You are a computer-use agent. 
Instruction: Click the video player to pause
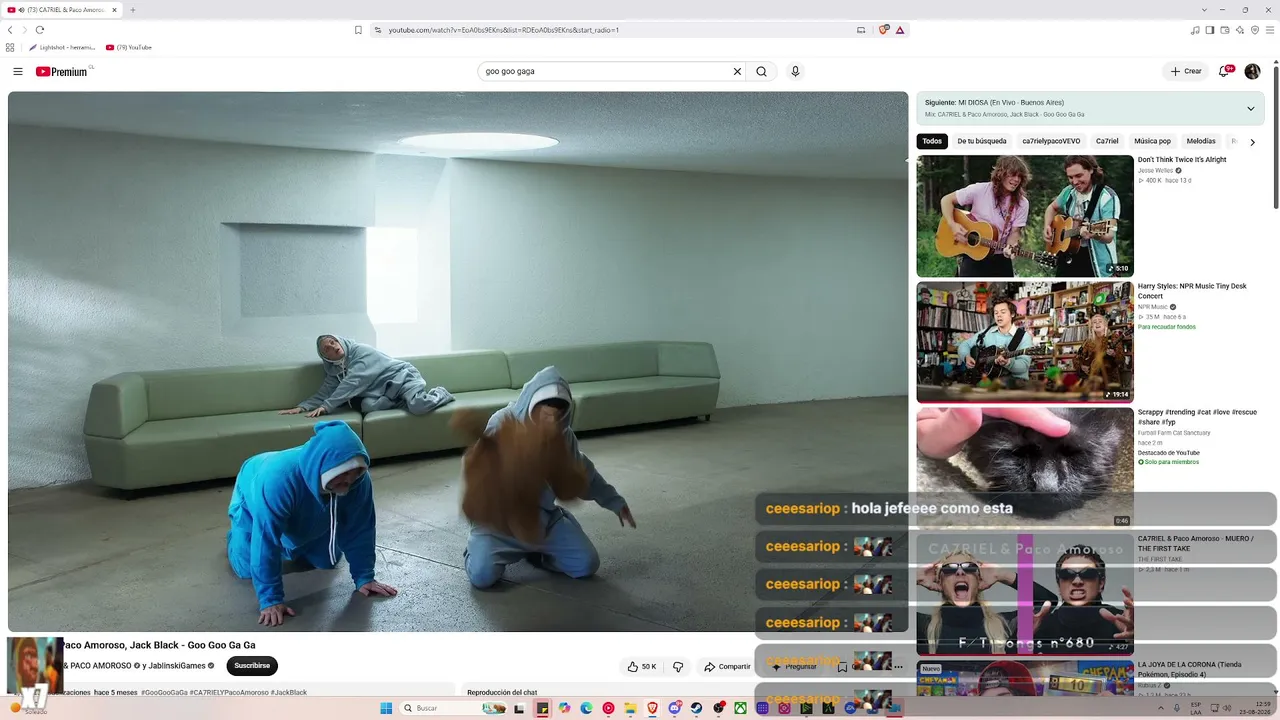[458, 361]
